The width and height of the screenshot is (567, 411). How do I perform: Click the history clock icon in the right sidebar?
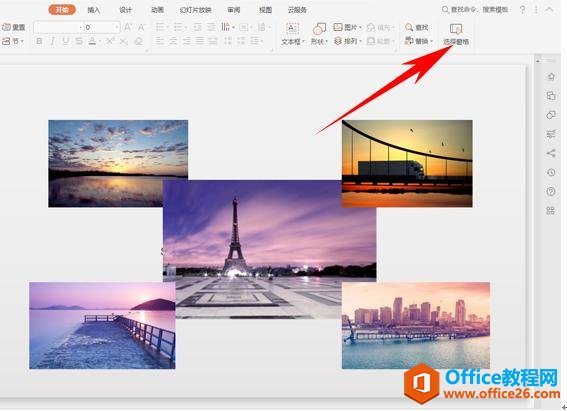(x=551, y=172)
